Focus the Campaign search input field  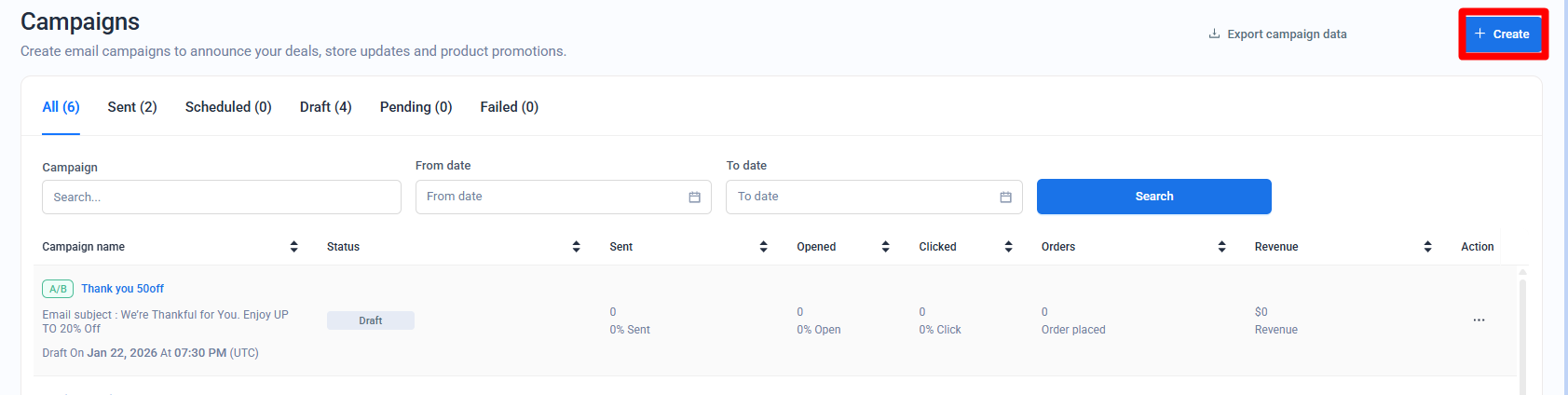[x=221, y=197]
